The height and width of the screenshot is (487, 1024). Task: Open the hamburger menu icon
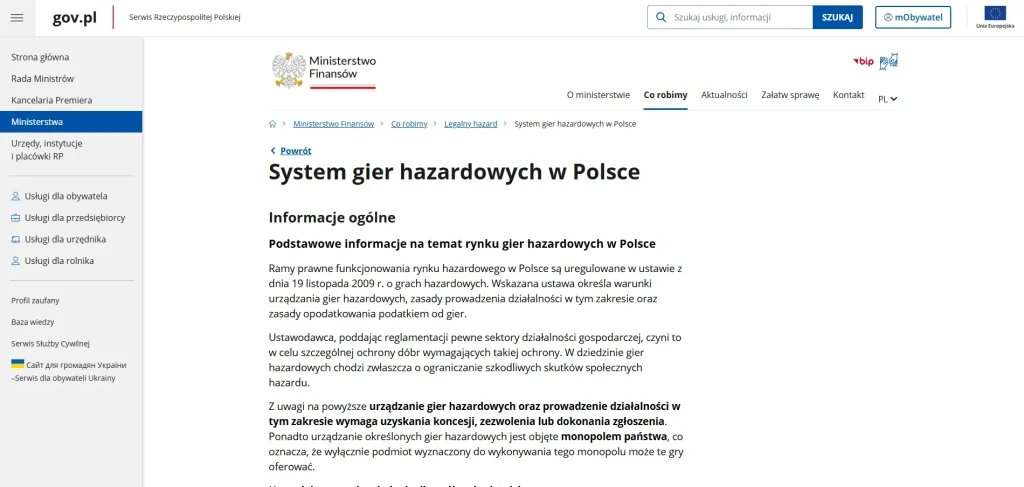coord(17,18)
